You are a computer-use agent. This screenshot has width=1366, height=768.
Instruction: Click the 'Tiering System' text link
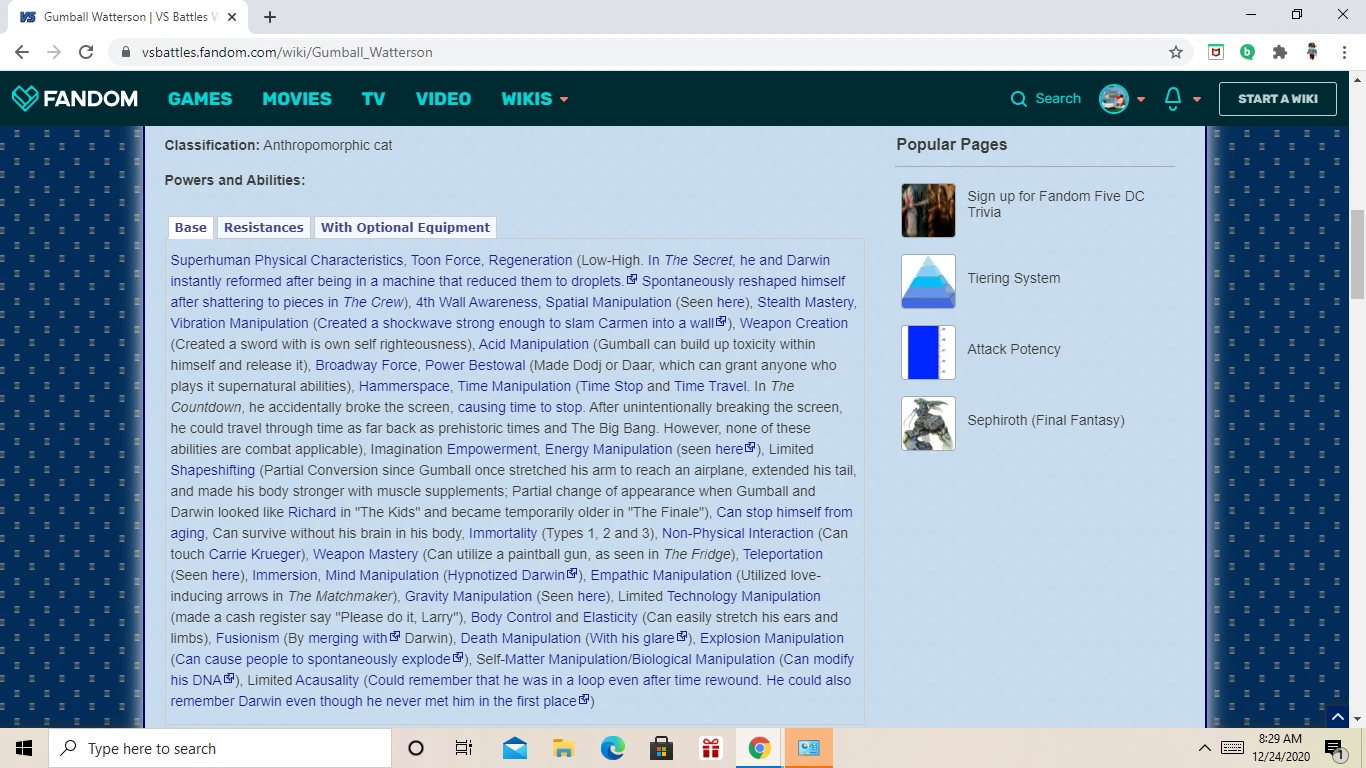pyautogui.click(x=1014, y=278)
